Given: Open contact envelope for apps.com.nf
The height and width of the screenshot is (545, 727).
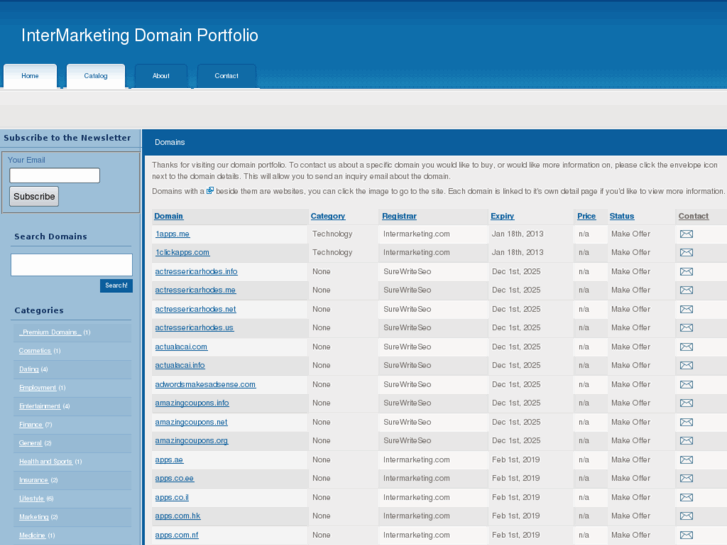Looking at the screenshot, I should [686, 534].
